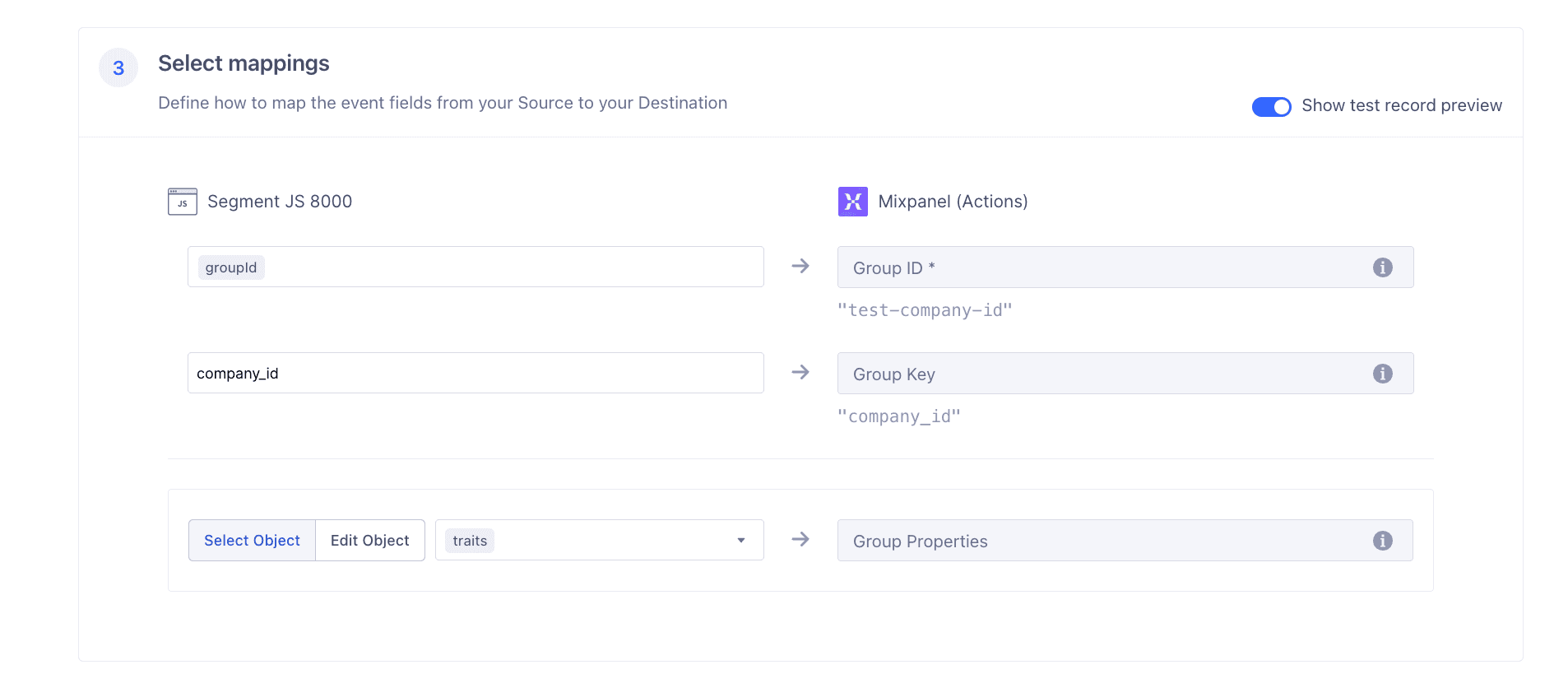The width and height of the screenshot is (1568, 688).
Task: Click the arrow beside company_id field
Action: coord(800,373)
